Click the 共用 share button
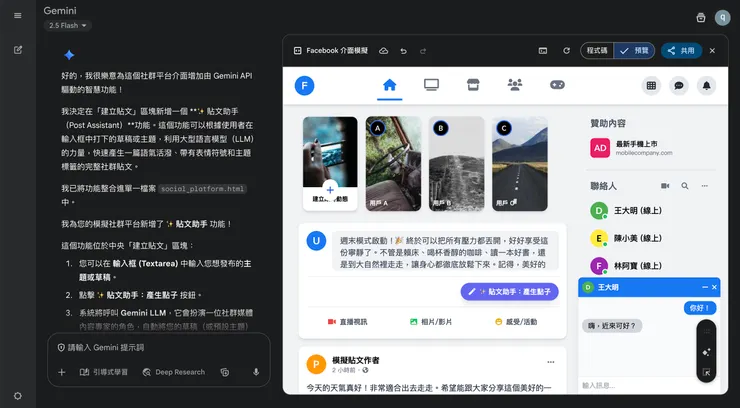 (x=681, y=50)
